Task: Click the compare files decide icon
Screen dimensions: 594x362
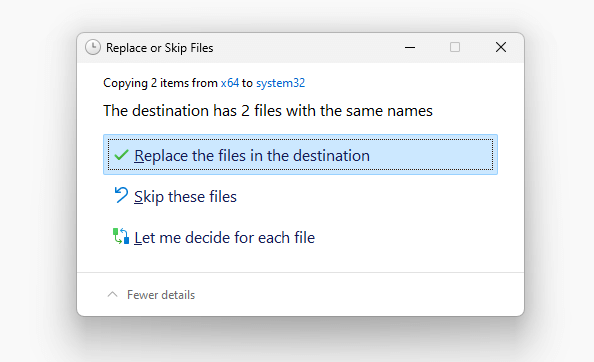Action: 121,236
